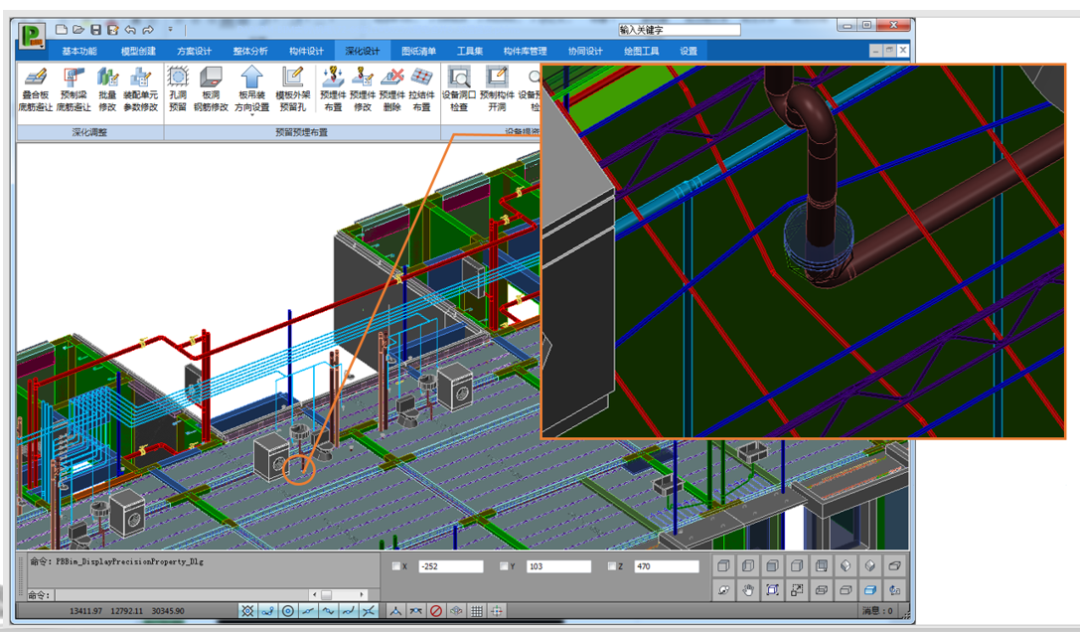Click the command line horizontal scrollbar thumb
Image resolution: width=1080 pixels, height=632 pixels.
pos(325,595)
